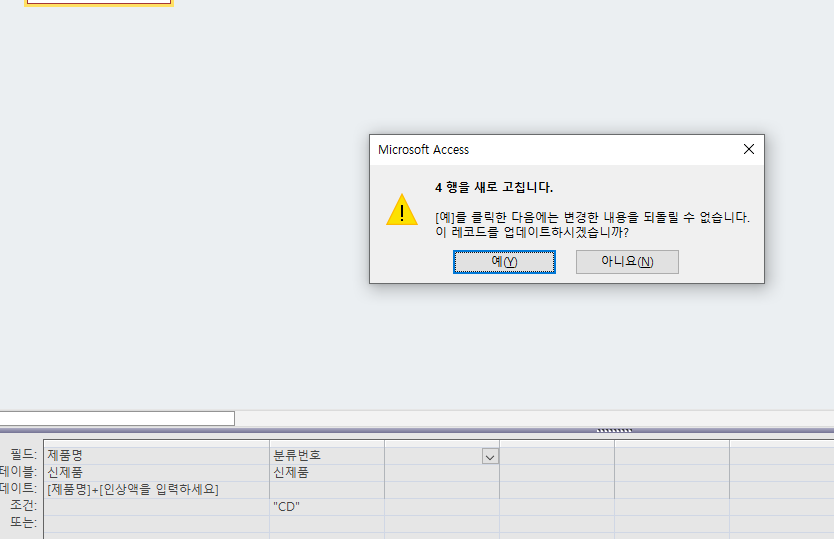This screenshot has height=539, width=834.
Task: Click the yellow warning icon in the dialog
Action: point(402,210)
